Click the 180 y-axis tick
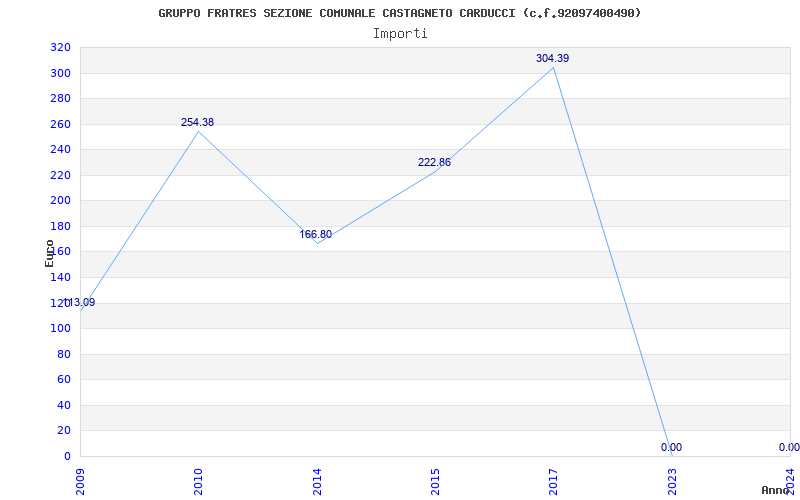 (x=60, y=227)
